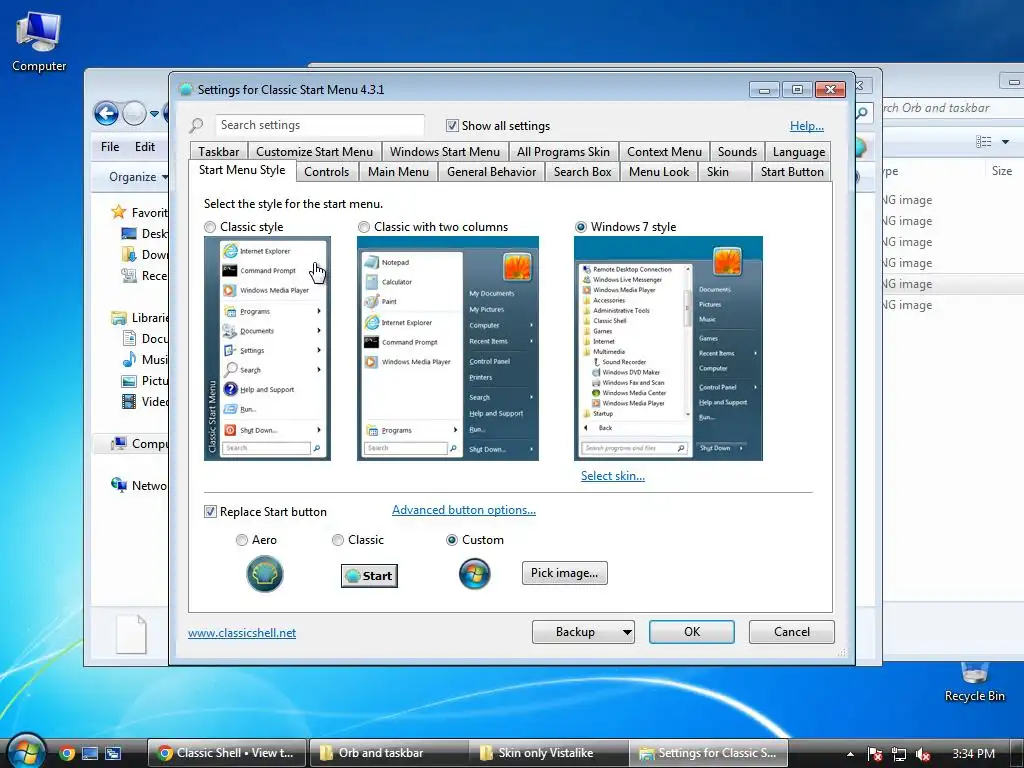Viewport: 1024px width, 768px height.
Task: Select the Classic style radio button
Action: click(210, 227)
